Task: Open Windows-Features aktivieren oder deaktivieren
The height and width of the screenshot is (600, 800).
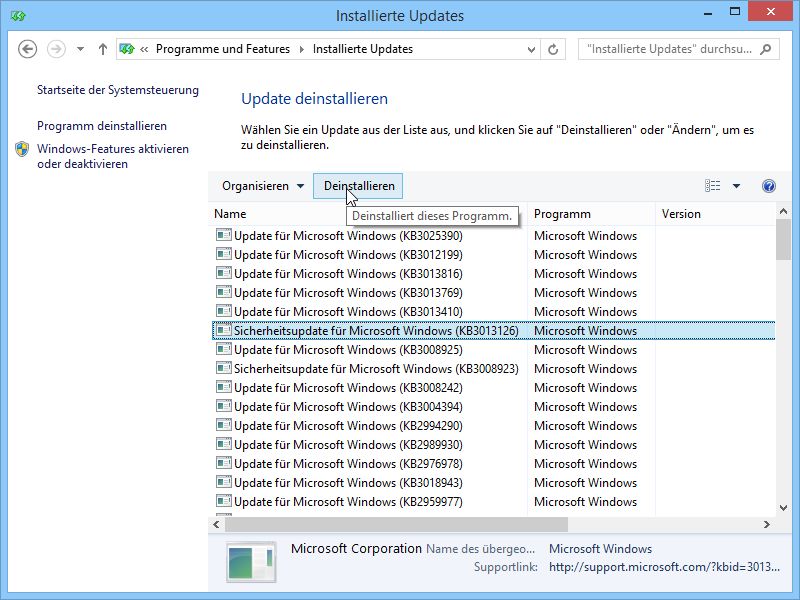Action: [113, 156]
